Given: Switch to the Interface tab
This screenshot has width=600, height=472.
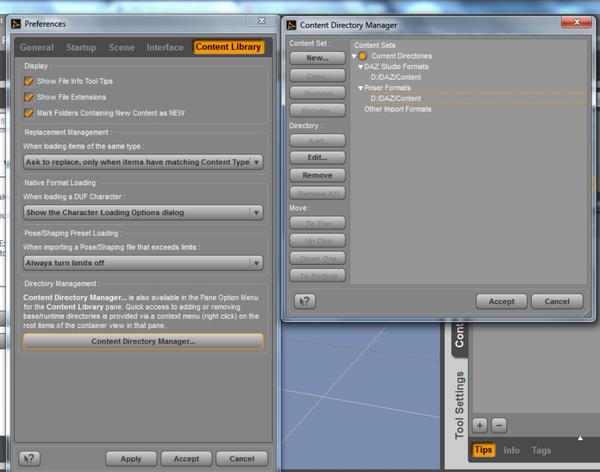Looking at the screenshot, I should pyautogui.click(x=165, y=47).
